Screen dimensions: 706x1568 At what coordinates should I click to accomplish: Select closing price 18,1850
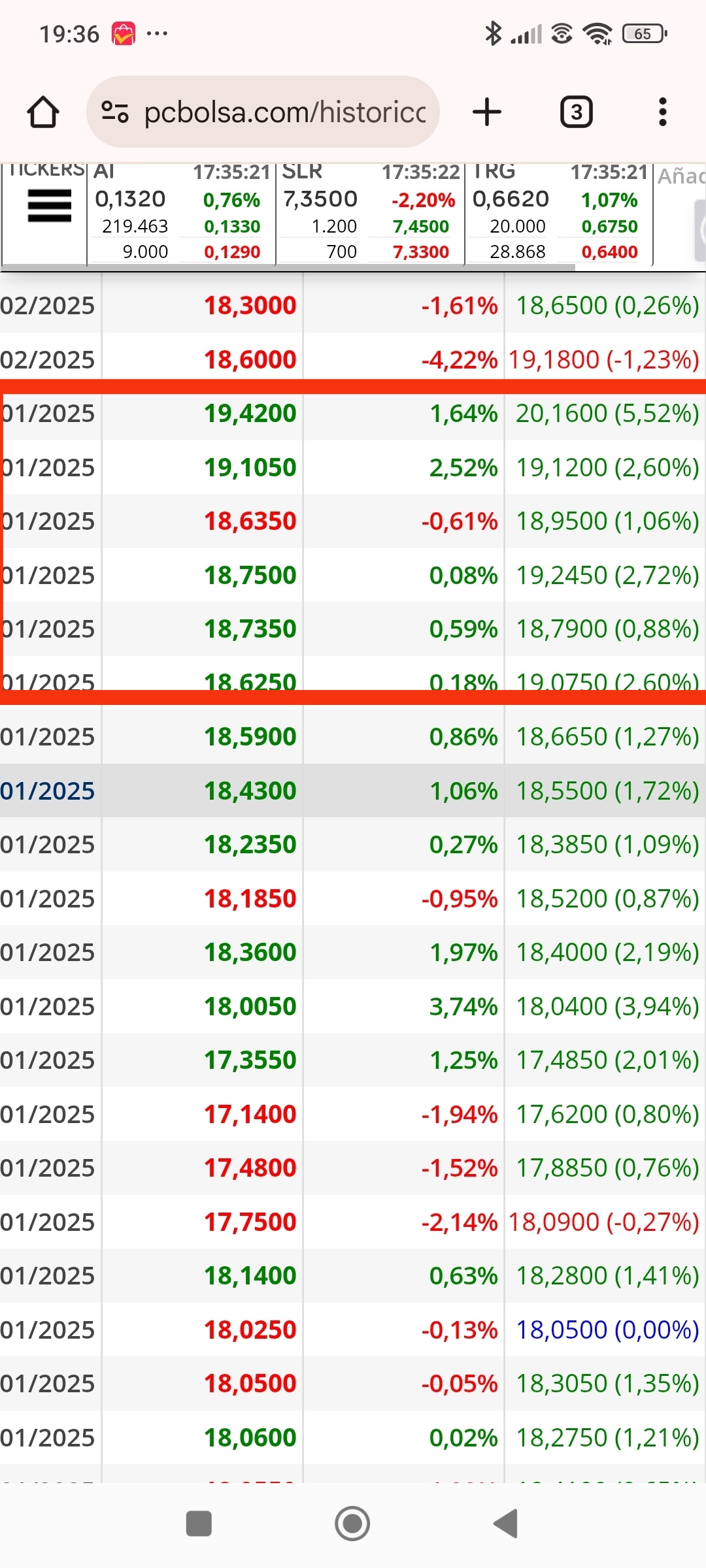click(250, 899)
